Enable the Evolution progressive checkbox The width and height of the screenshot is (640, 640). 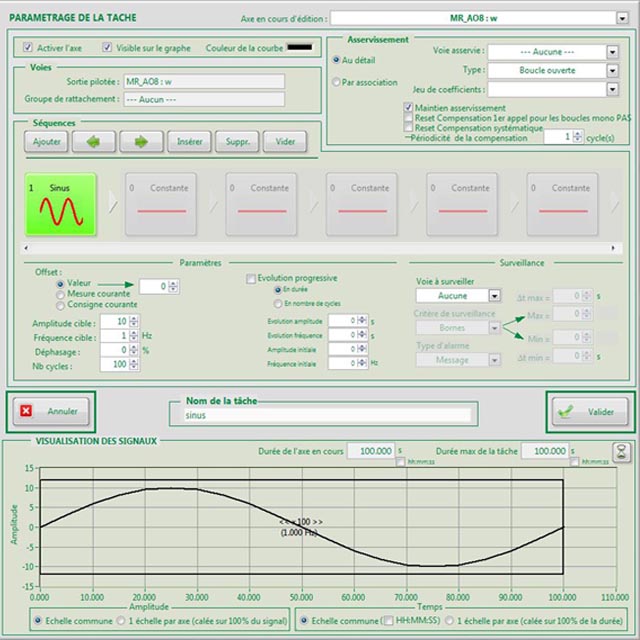(250, 278)
